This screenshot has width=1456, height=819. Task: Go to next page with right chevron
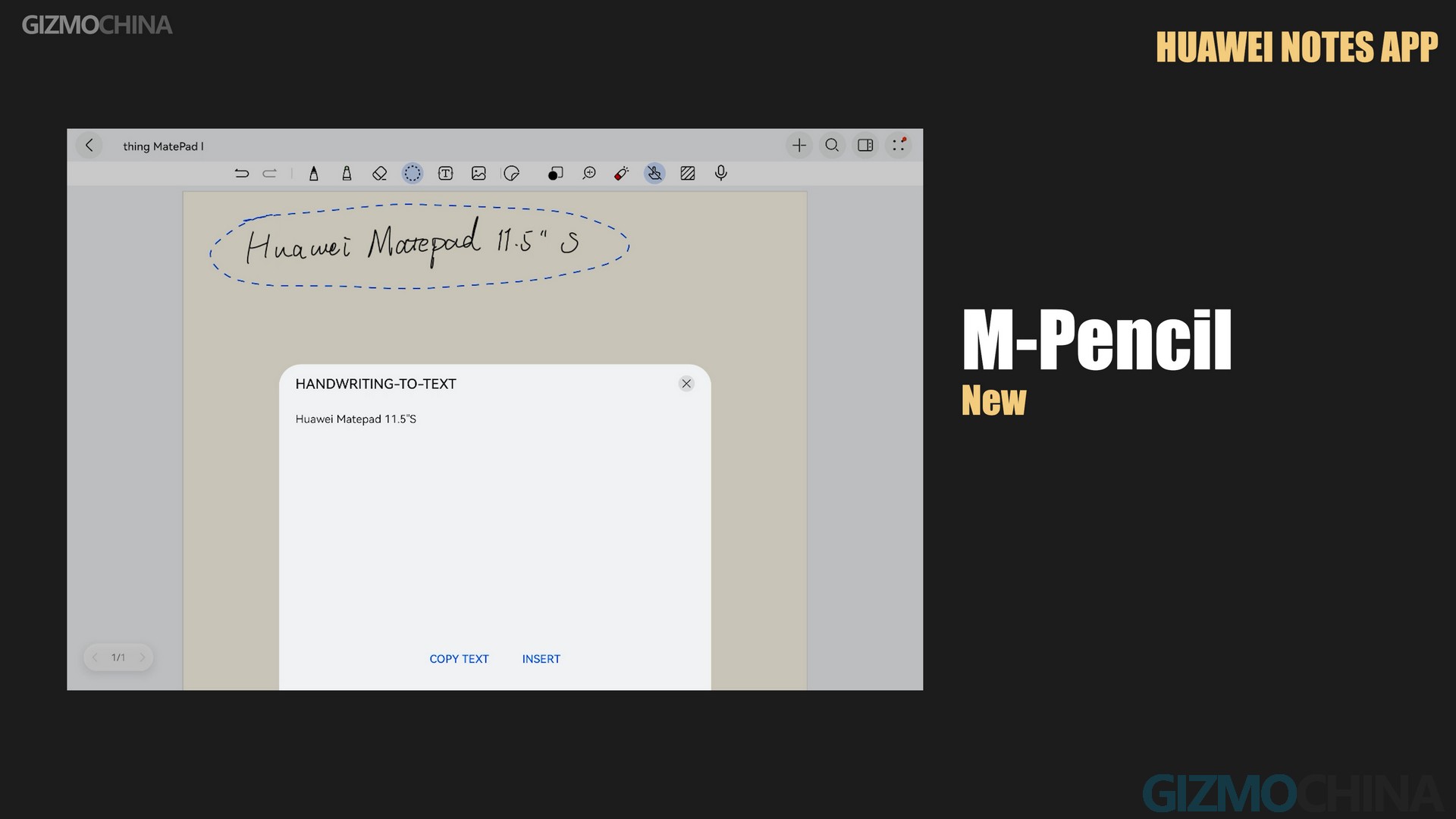click(x=143, y=657)
